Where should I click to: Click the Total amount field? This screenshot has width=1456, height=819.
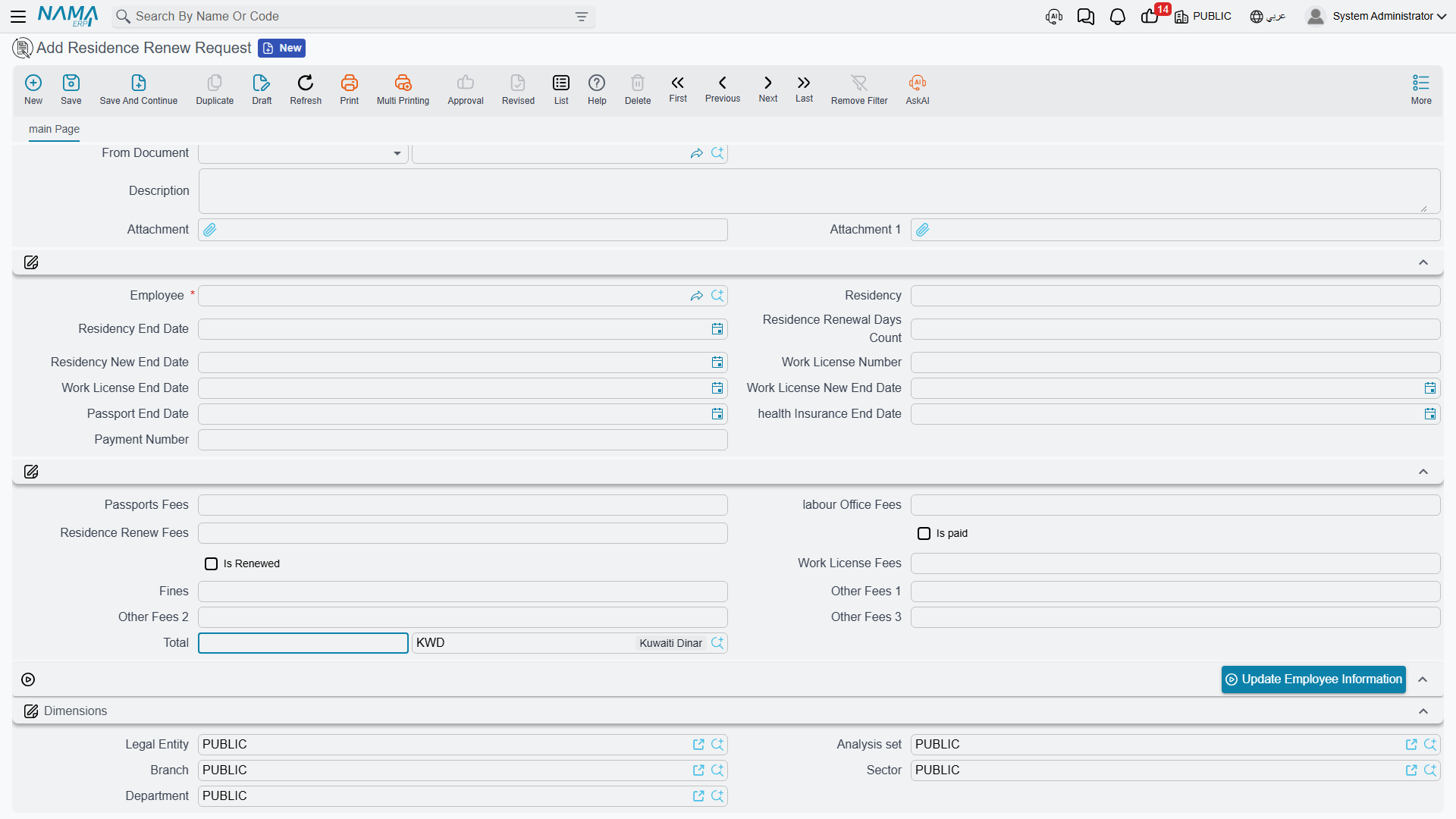point(303,643)
